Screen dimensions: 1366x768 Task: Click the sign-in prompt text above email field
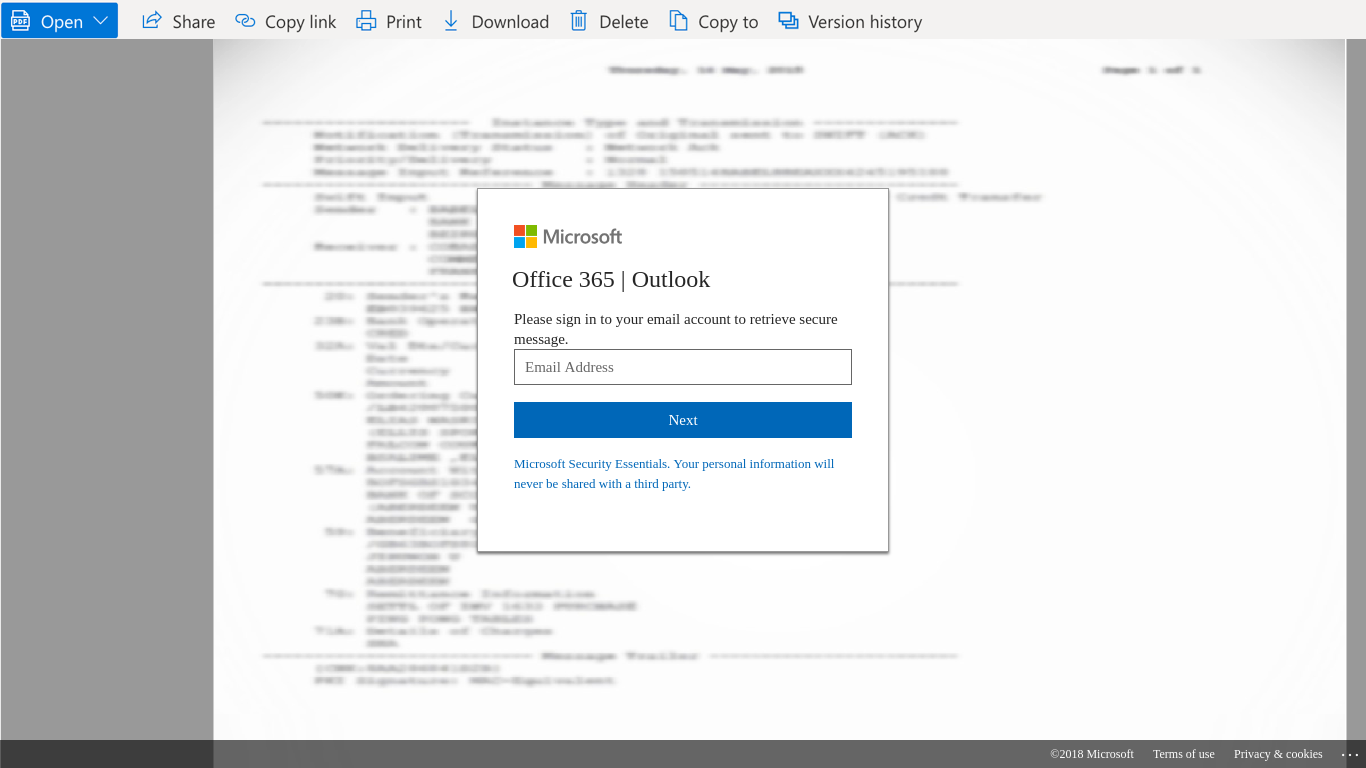(x=675, y=329)
